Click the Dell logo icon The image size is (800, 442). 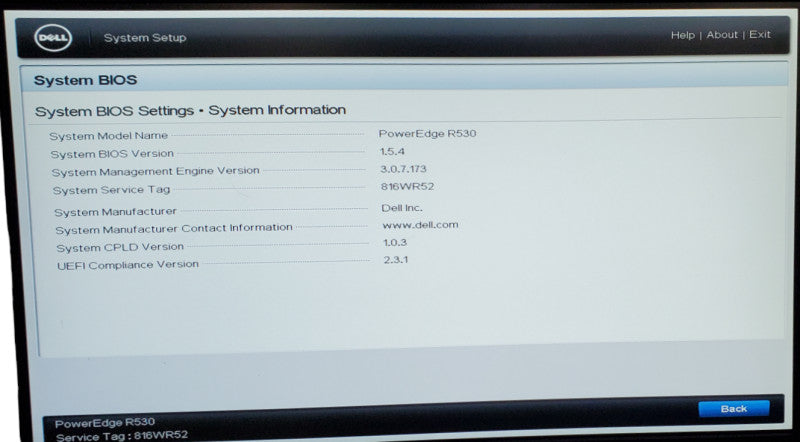(x=53, y=38)
